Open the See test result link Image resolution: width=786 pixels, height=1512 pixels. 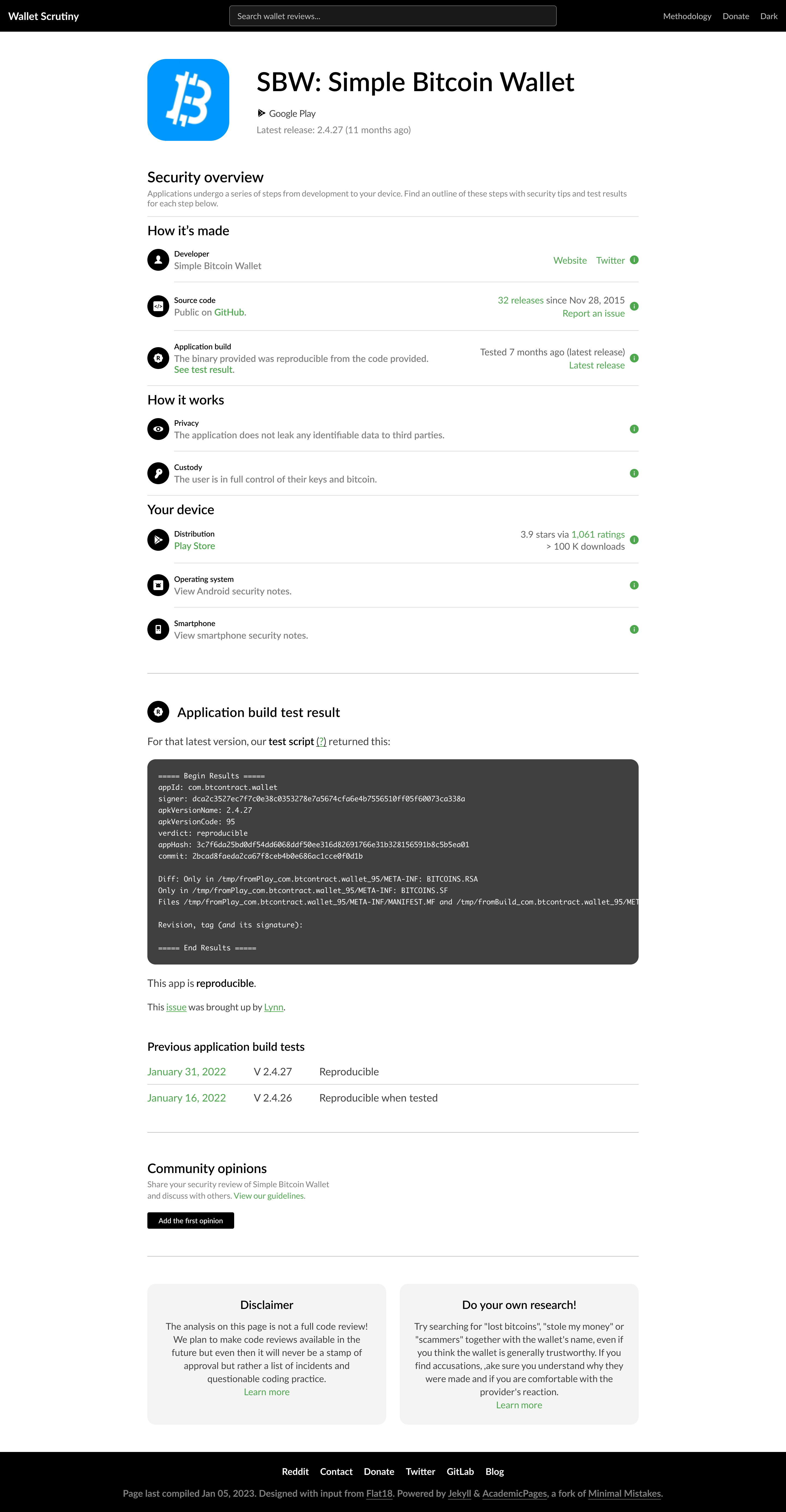[x=203, y=369]
